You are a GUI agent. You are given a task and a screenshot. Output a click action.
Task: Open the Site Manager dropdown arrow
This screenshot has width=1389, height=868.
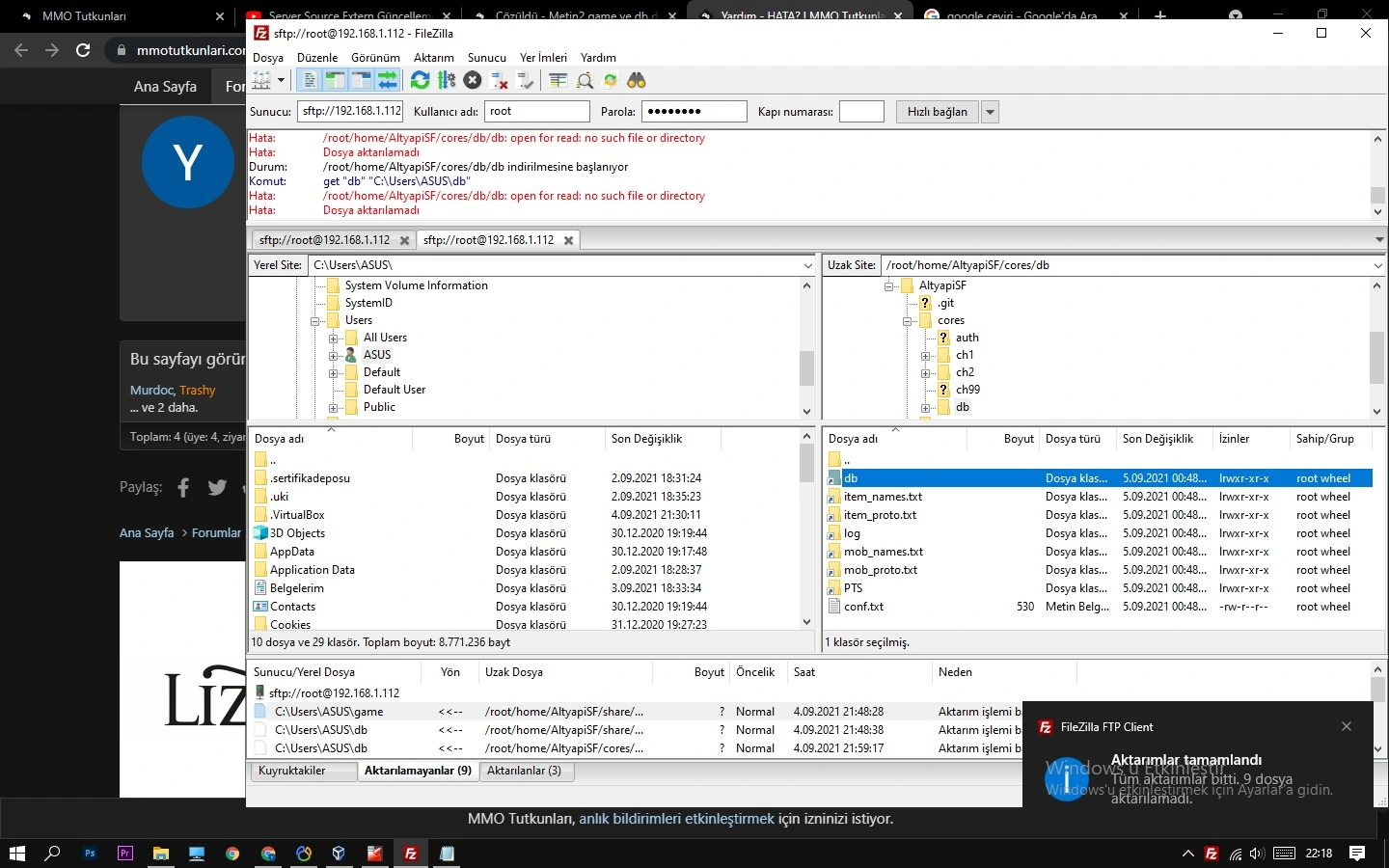tap(281, 81)
